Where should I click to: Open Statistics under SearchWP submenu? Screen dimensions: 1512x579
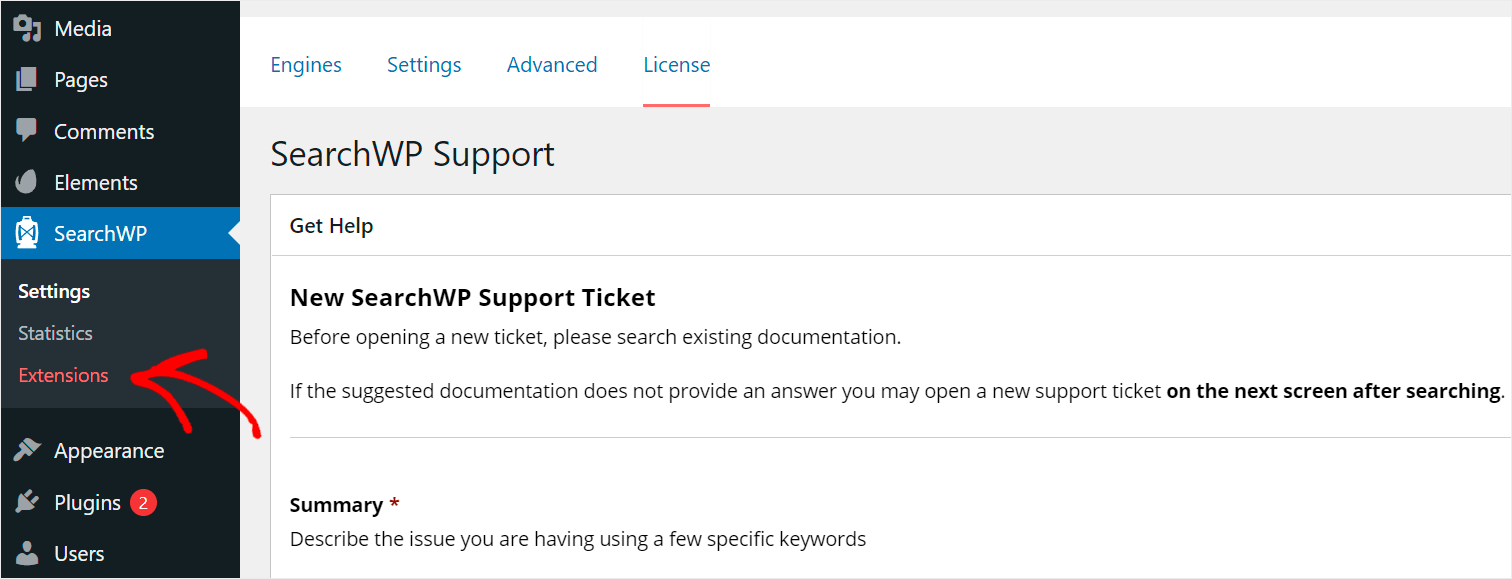[55, 333]
